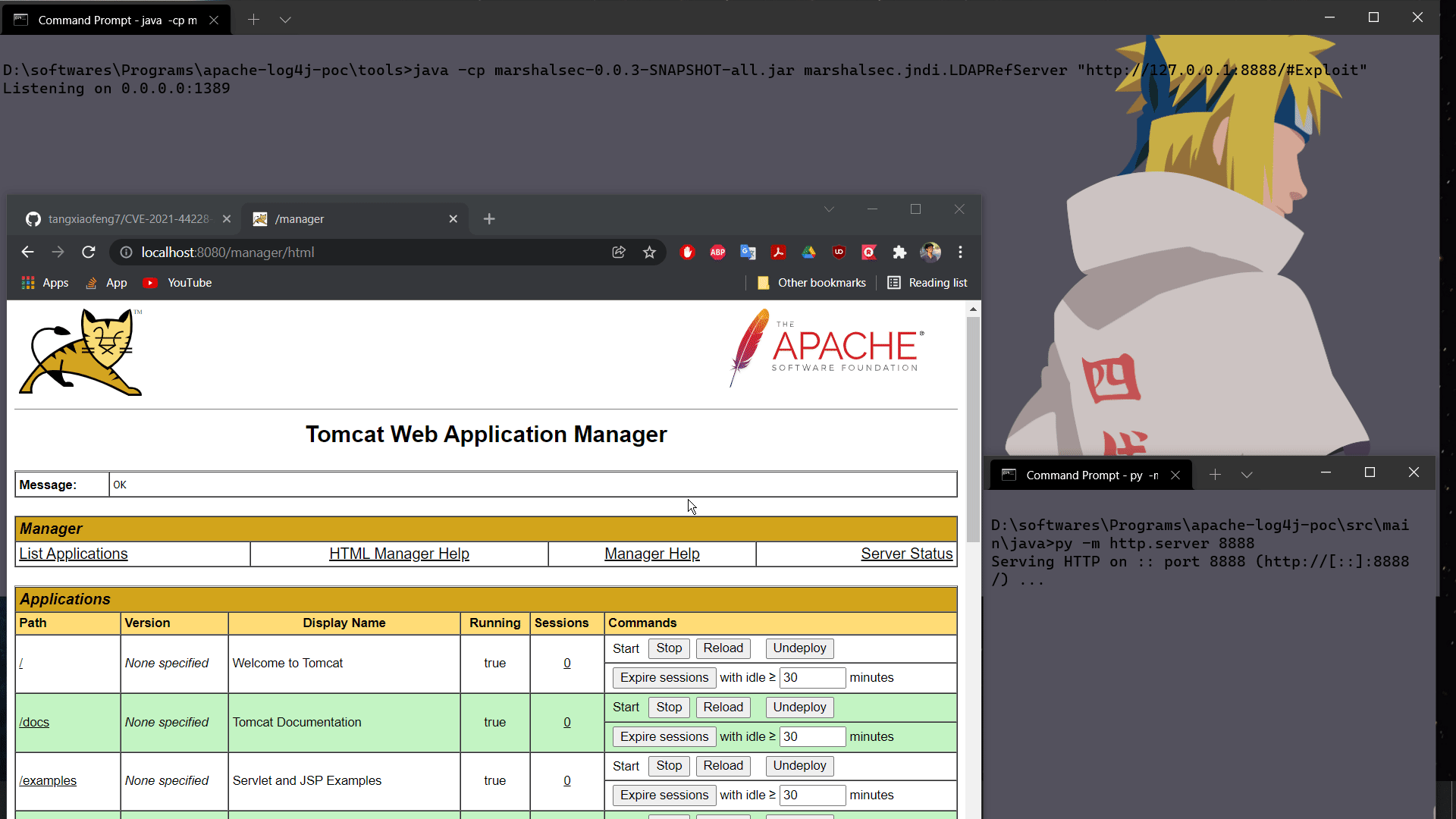
Task: Edit idle minutes field for Tomcat Documentation
Action: click(x=812, y=737)
